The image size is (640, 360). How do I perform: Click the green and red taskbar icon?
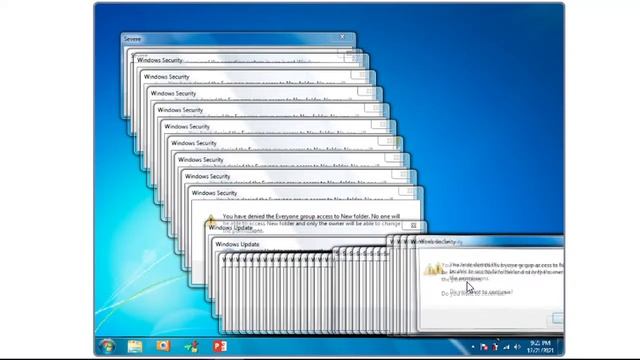coord(191,347)
